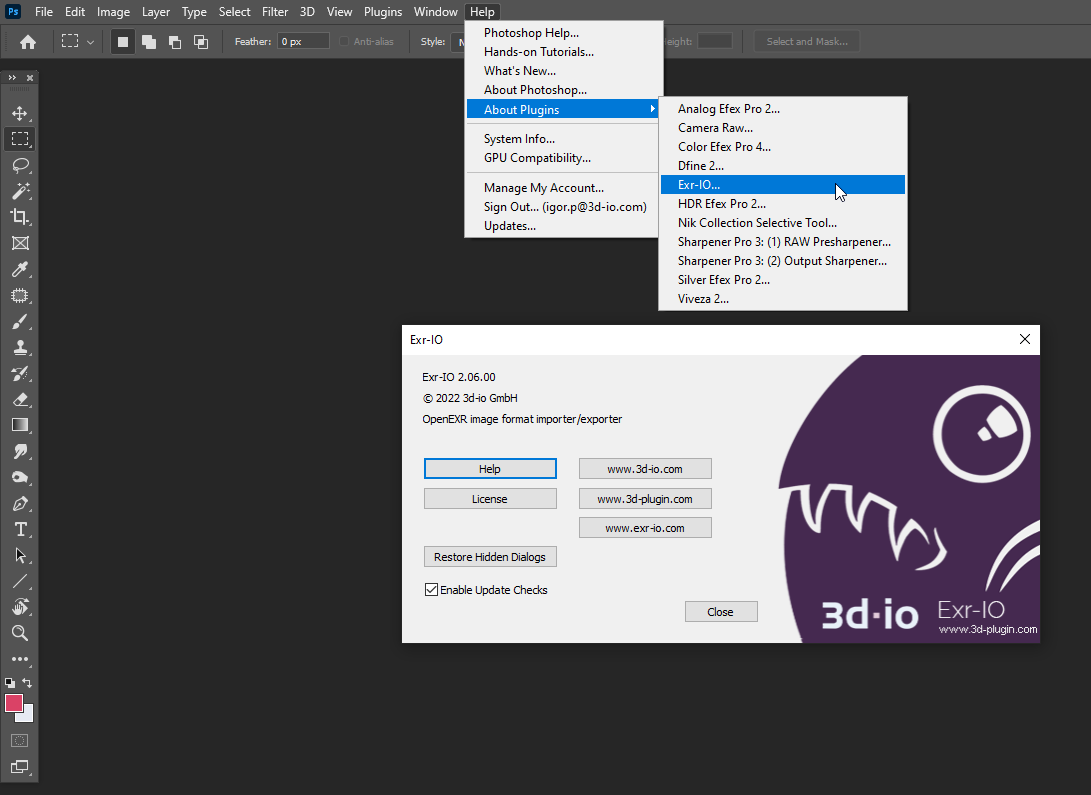Select the Smudge tool
Viewport: 1091px width, 795px height.
coord(19,451)
